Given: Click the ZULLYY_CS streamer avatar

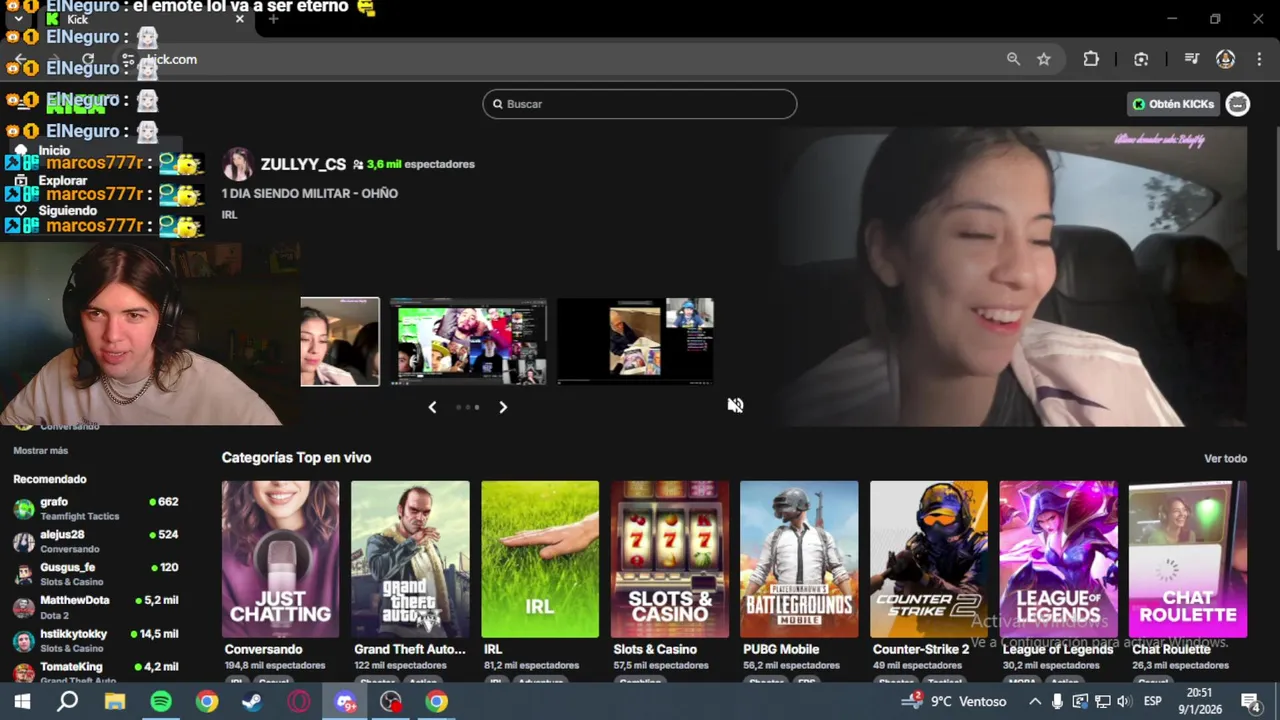Looking at the screenshot, I should point(237,164).
